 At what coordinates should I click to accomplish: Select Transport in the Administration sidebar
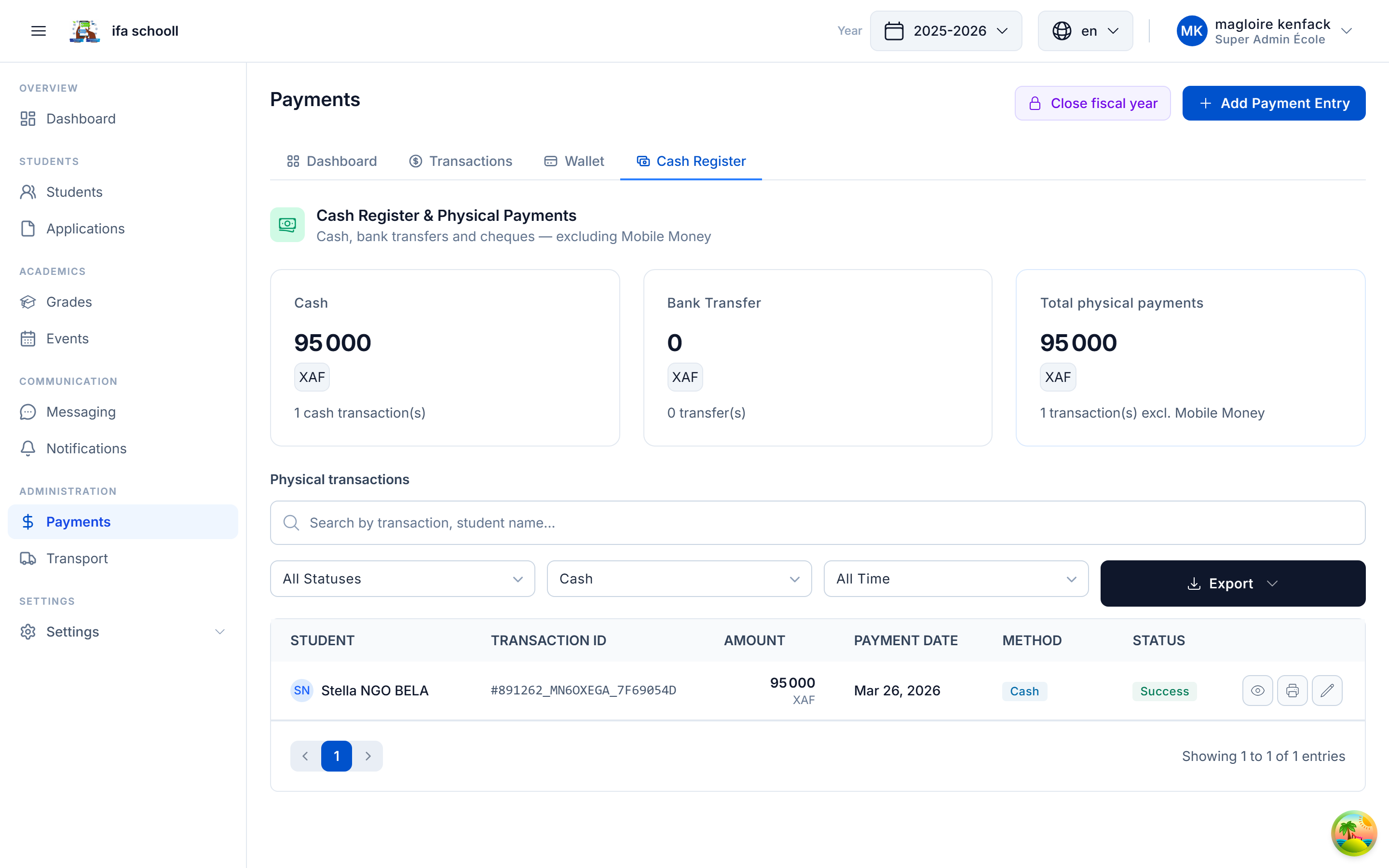point(76,558)
